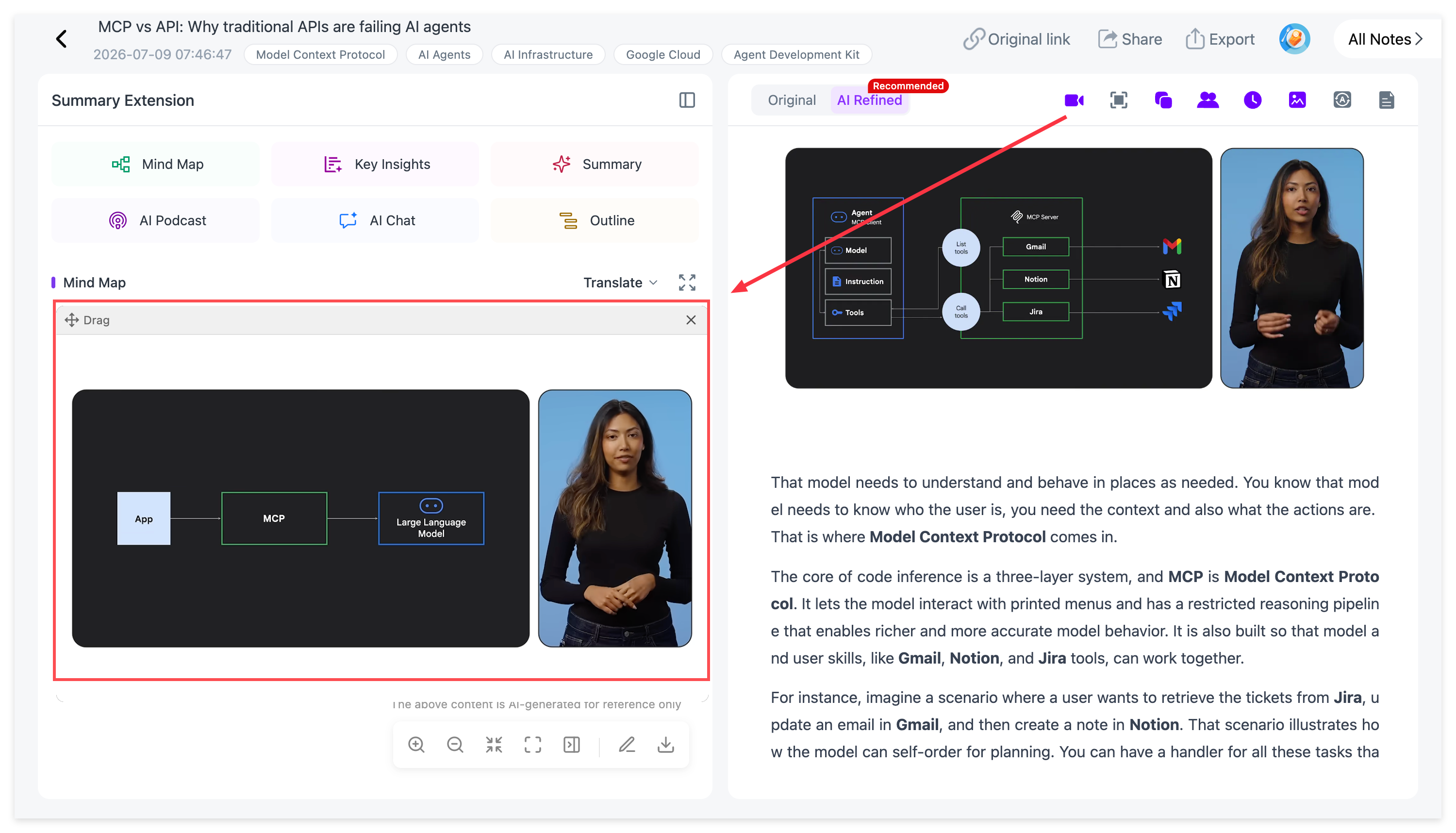The height and width of the screenshot is (833, 1456).
Task: Click the paragraph starting 'That model needs to understand'
Action: point(1075,510)
